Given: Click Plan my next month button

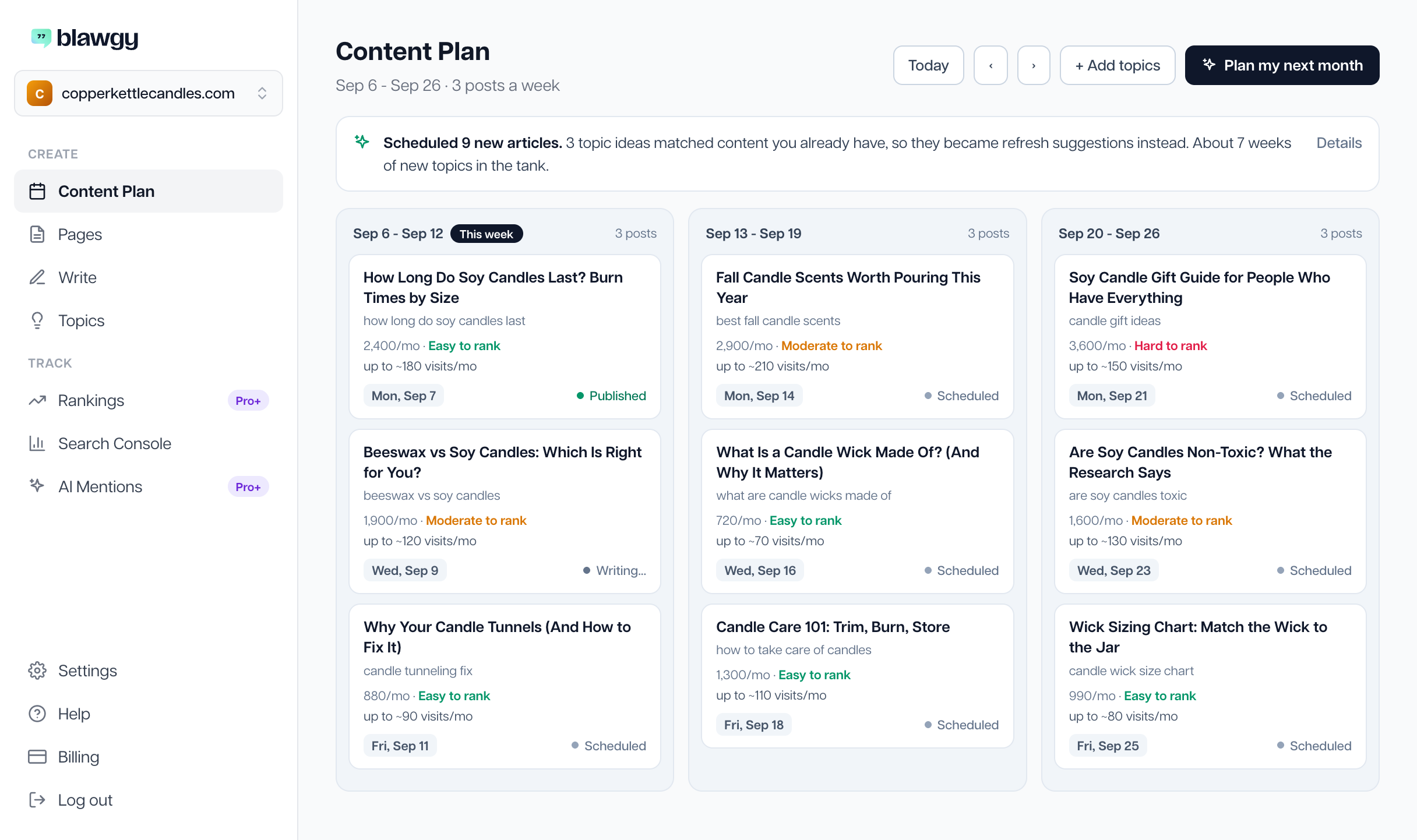Looking at the screenshot, I should pyautogui.click(x=1282, y=65).
